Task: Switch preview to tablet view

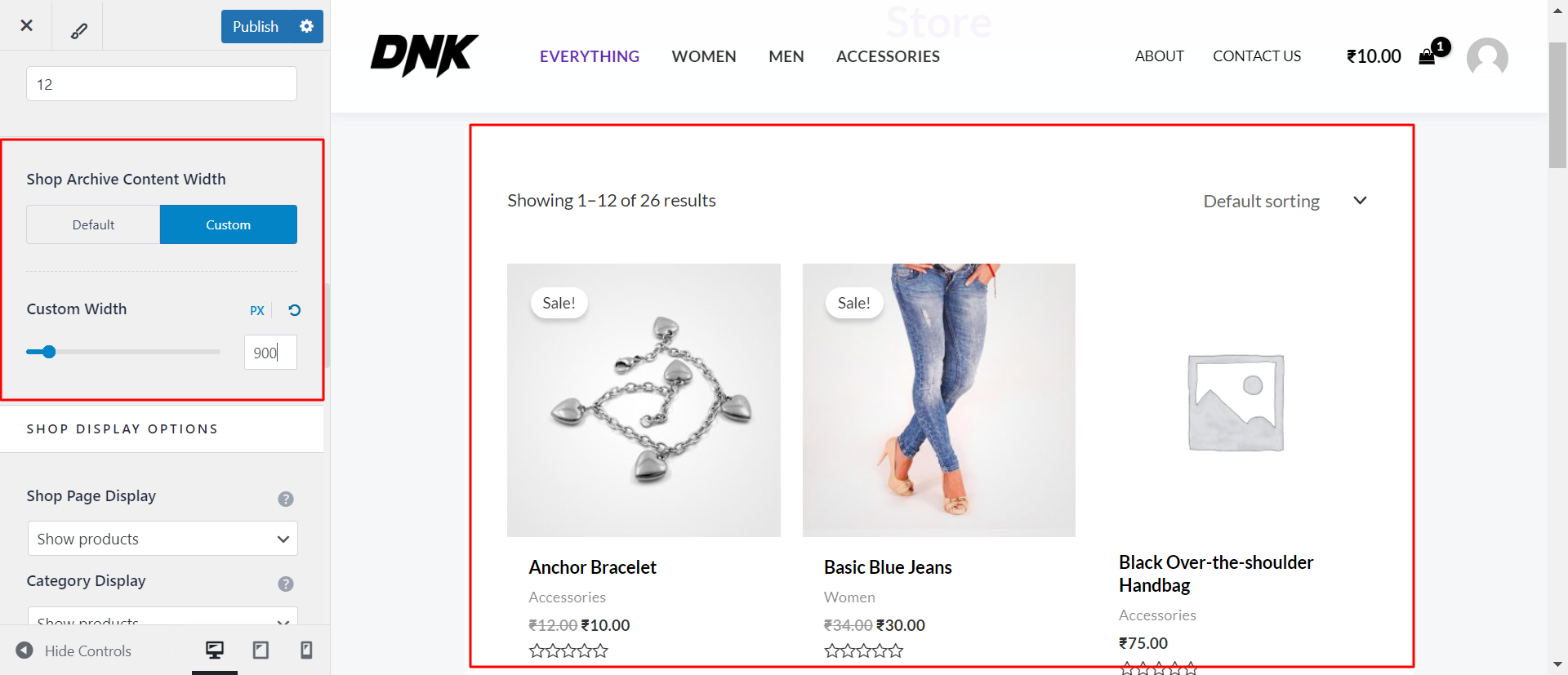Action: [260, 650]
